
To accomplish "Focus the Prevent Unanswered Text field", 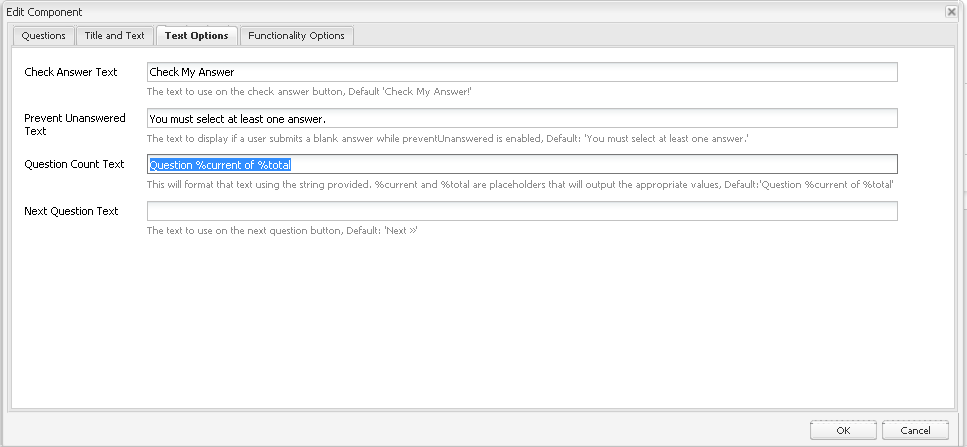I will [521, 118].
